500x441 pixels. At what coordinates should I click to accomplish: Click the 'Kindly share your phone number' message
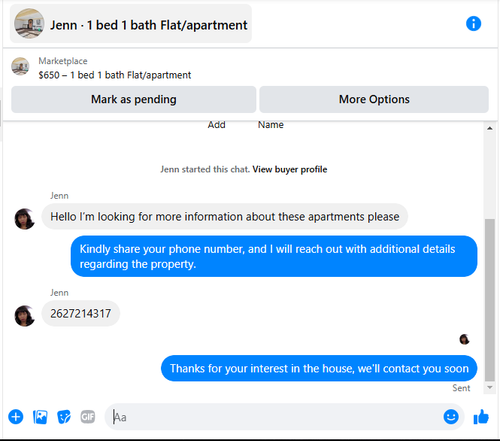pos(274,256)
